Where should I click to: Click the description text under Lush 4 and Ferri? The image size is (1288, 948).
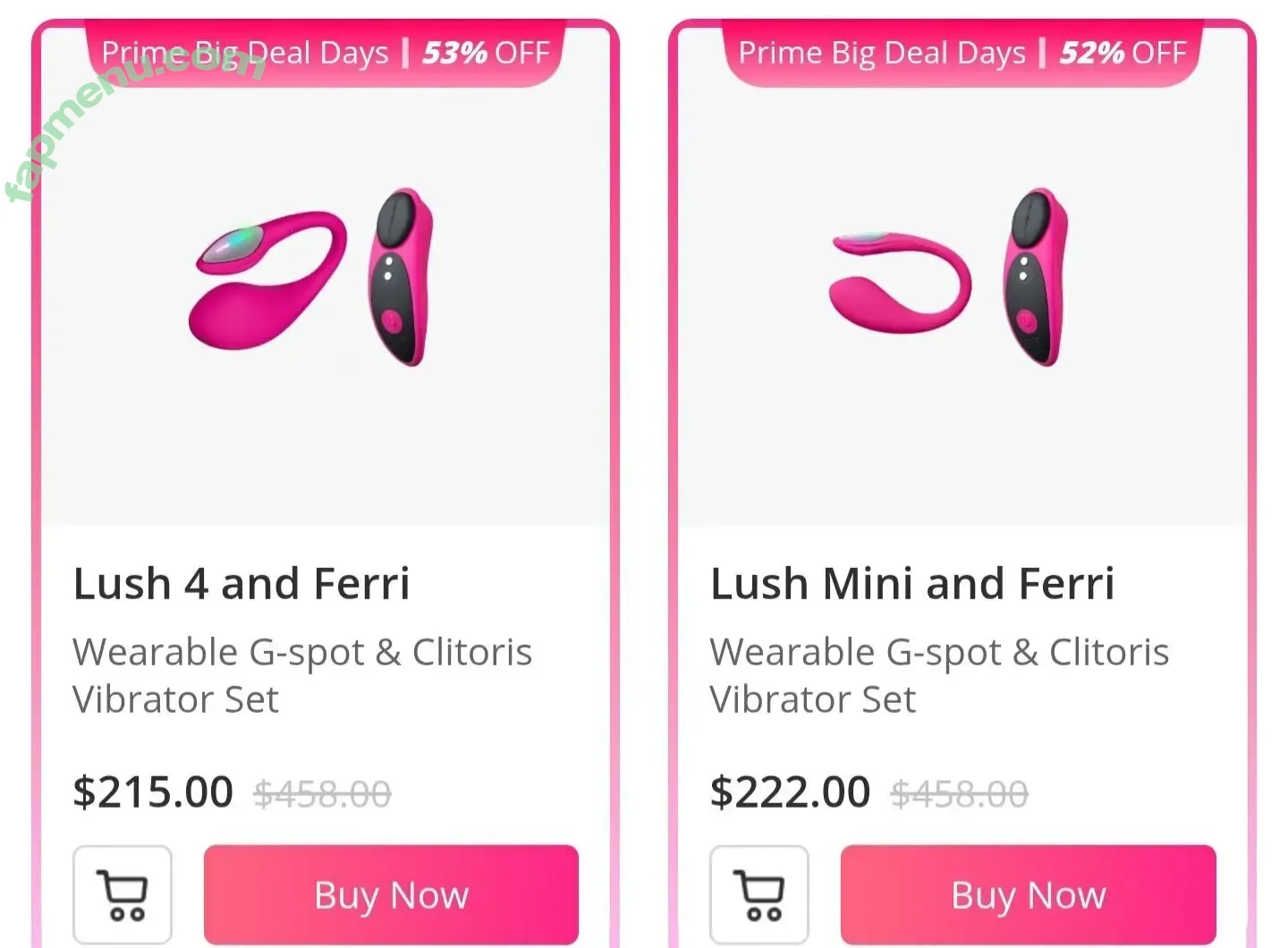pos(302,675)
